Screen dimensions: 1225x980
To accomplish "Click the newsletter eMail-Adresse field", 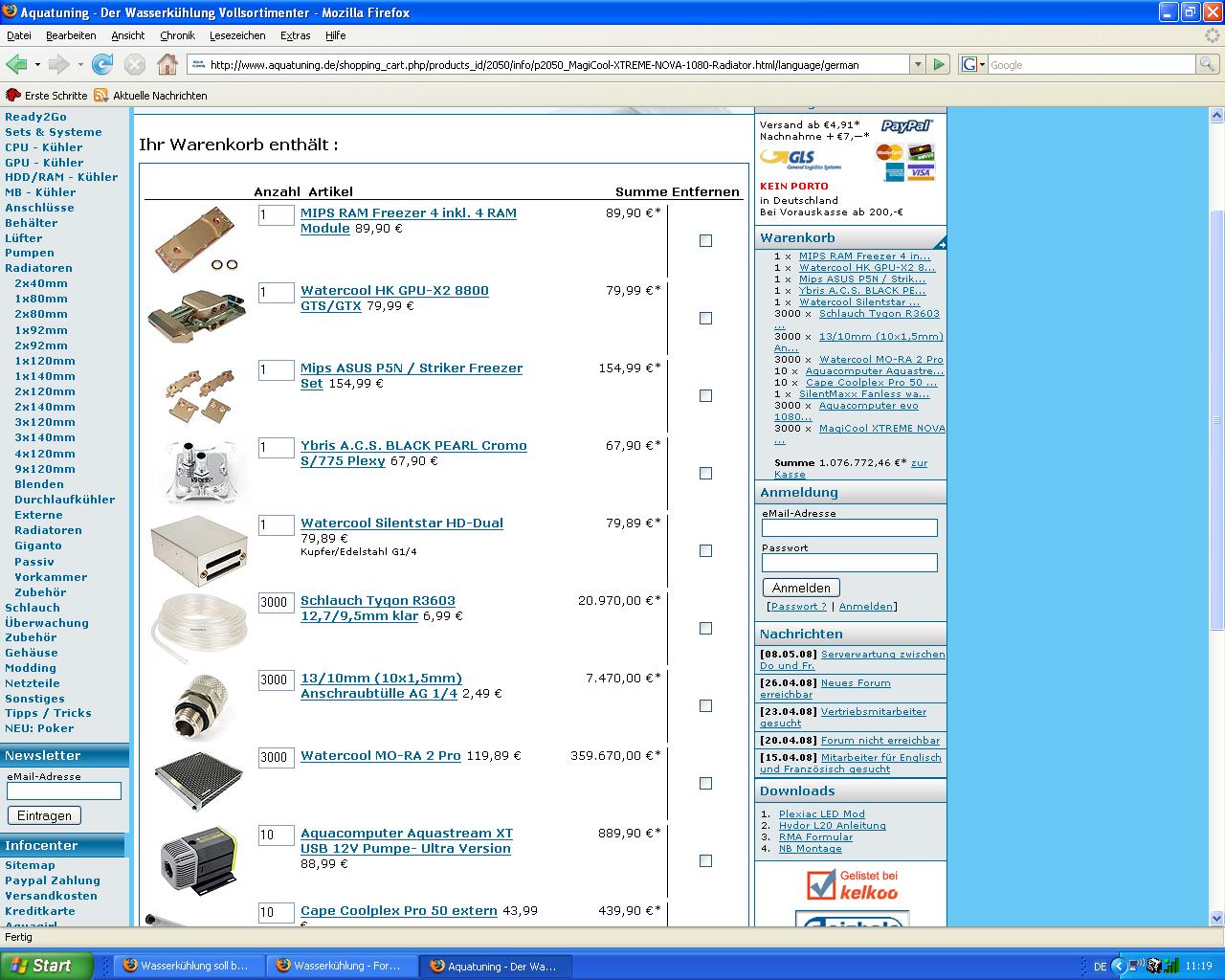I will (x=64, y=791).
